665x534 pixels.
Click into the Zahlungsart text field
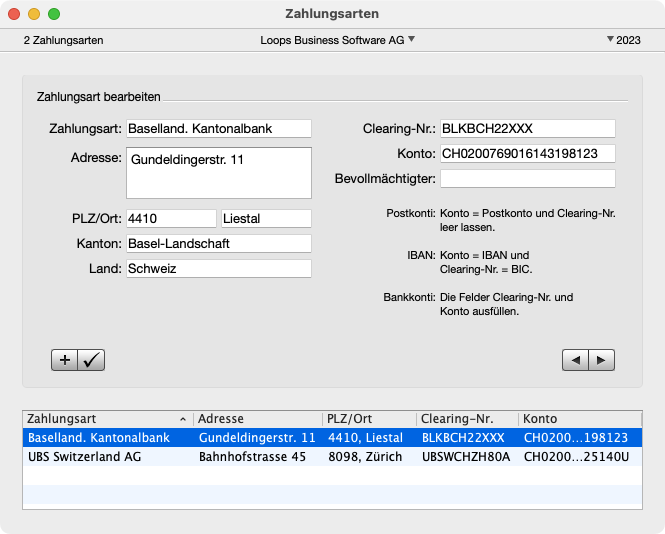click(x=218, y=128)
